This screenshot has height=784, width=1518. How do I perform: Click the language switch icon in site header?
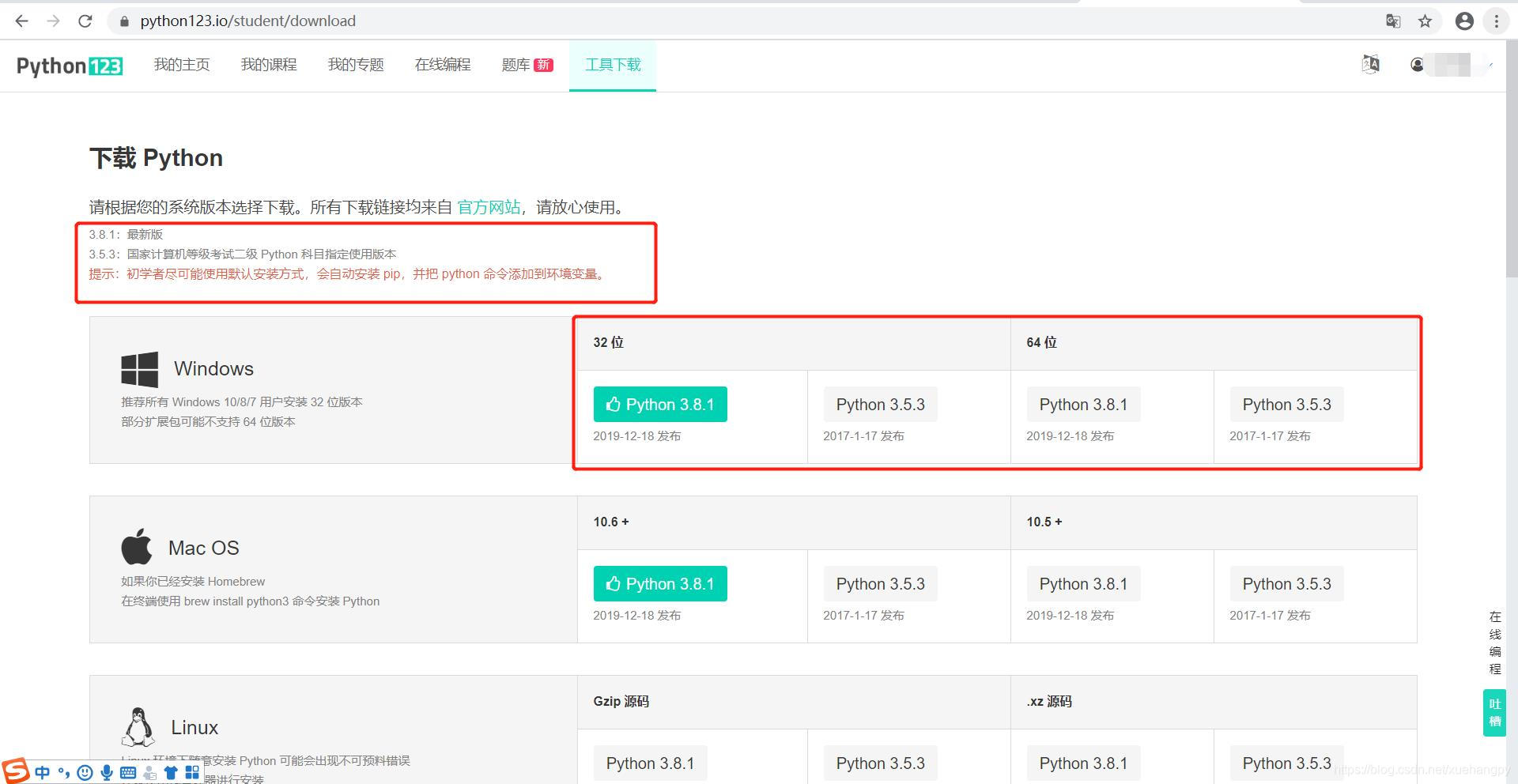click(1371, 64)
